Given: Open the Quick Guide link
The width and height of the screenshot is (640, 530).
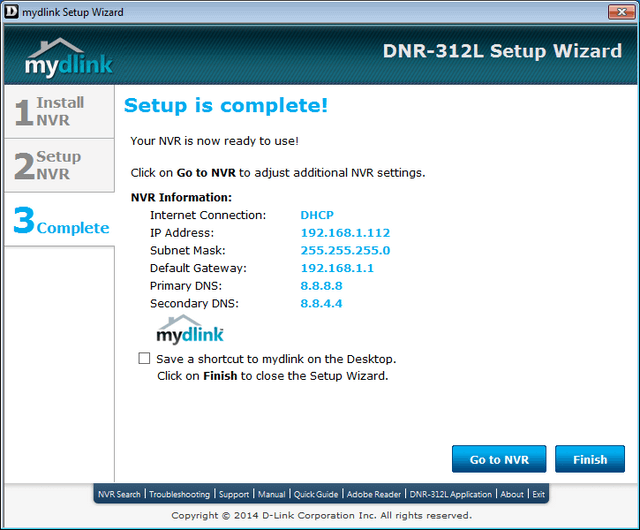Looking at the screenshot, I should point(316,494).
